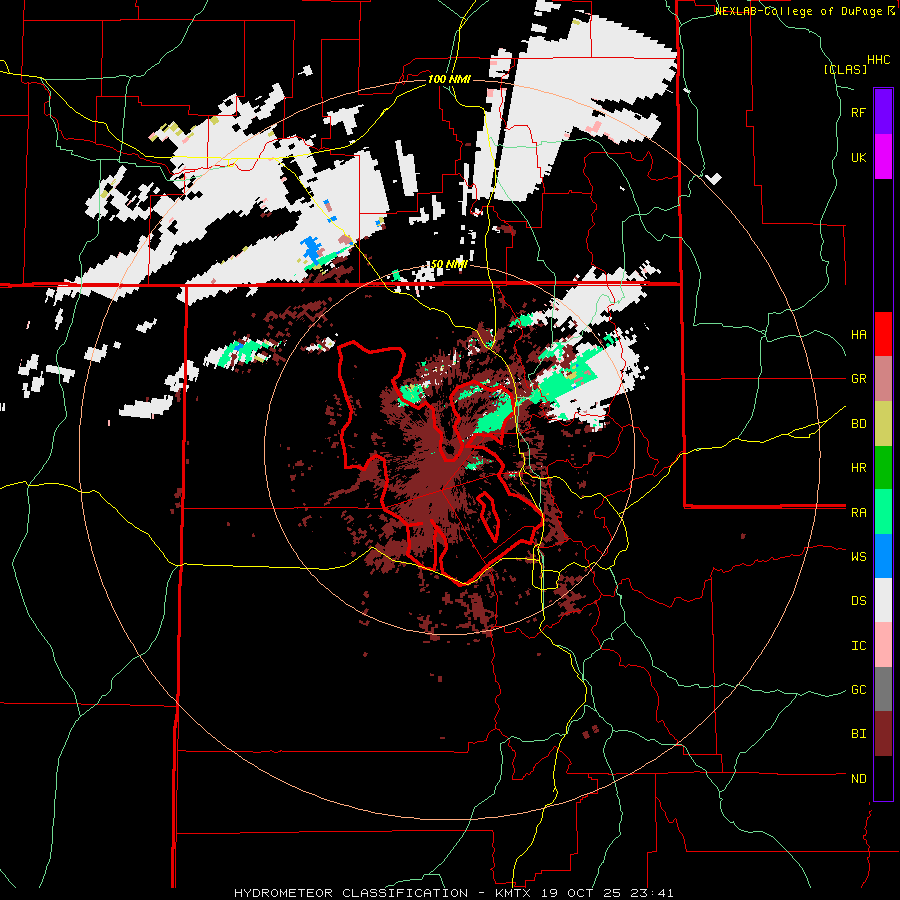Image resolution: width=900 pixels, height=900 pixels.
Task: Click the ND black legend swatch
Action: (x=883, y=778)
